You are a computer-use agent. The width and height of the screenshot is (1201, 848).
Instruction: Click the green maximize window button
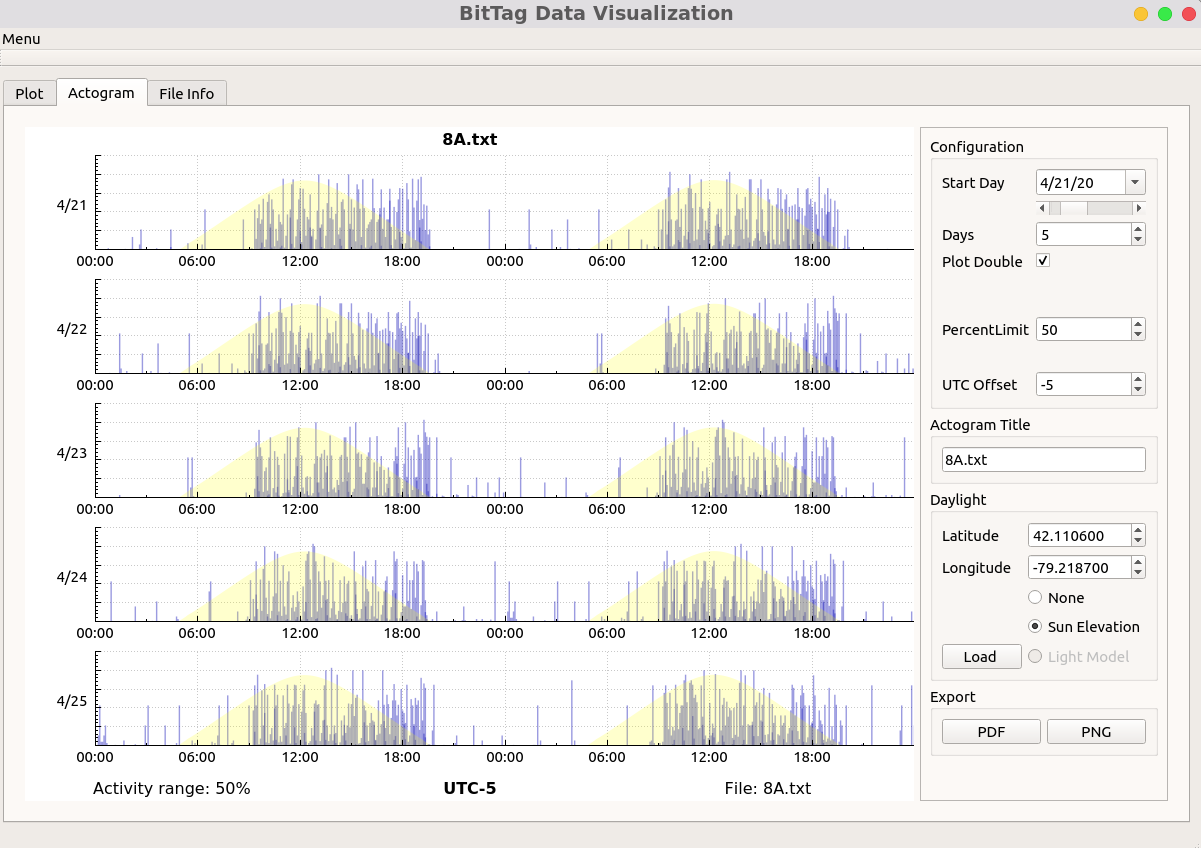1164,14
